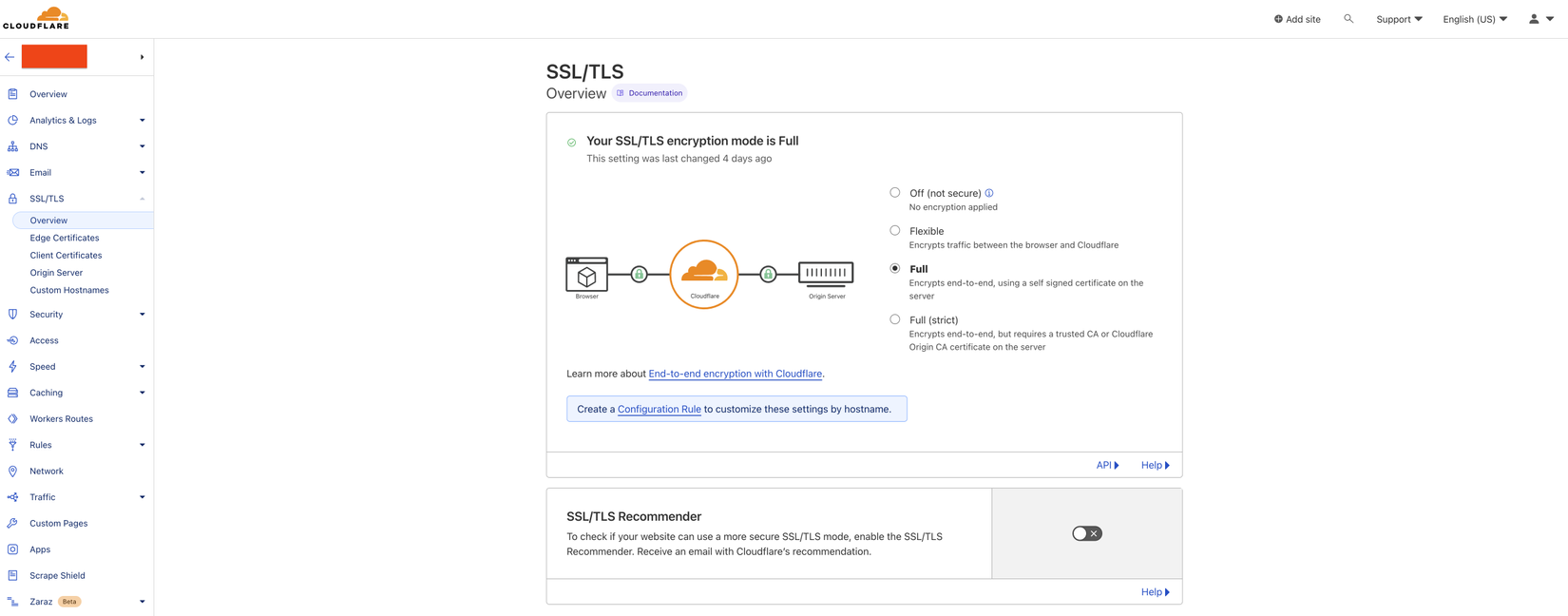Click the Security shield icon in sidebar

pos(12,314)
